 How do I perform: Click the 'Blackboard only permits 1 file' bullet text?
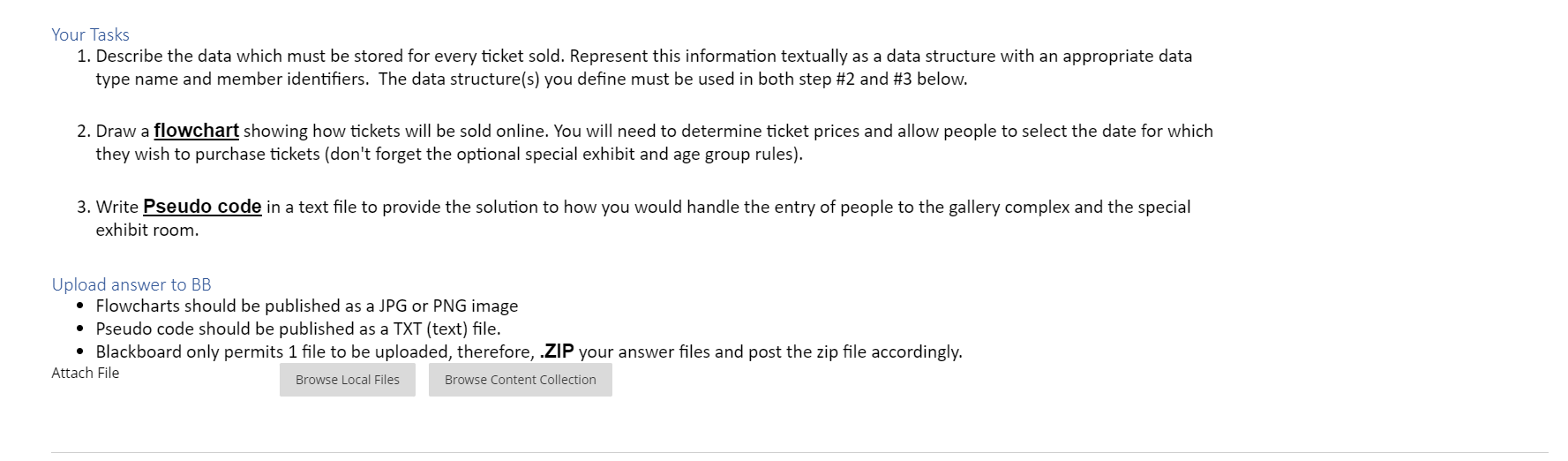coord(529,351)
